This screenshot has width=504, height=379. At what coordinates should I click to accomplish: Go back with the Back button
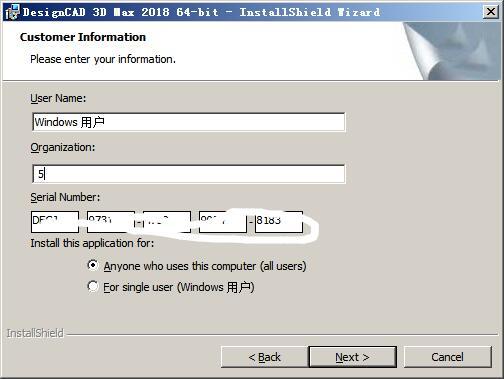tap(264, 357)
